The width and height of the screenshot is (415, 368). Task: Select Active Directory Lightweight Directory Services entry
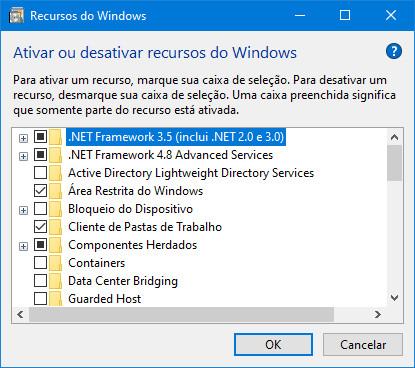191,173
